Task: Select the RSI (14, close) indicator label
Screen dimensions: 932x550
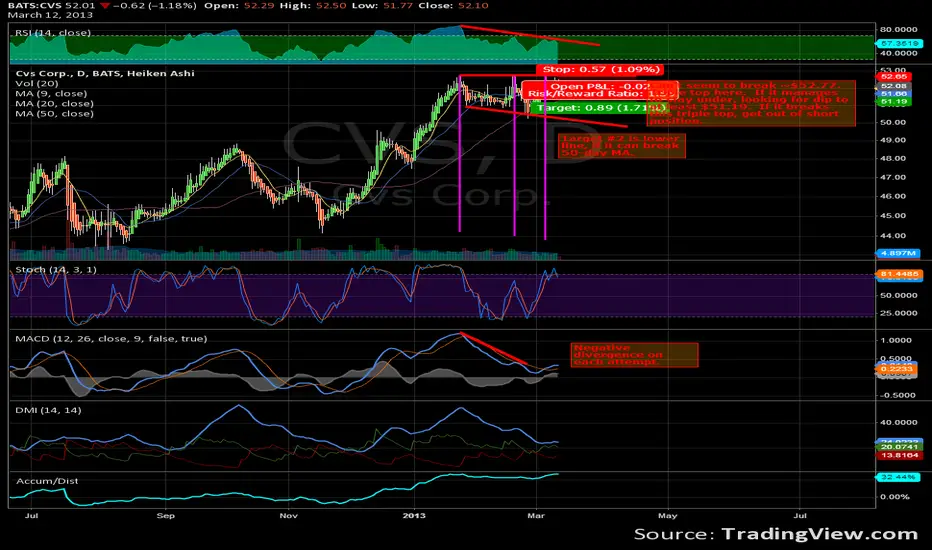Action: [x=53, y=33]
